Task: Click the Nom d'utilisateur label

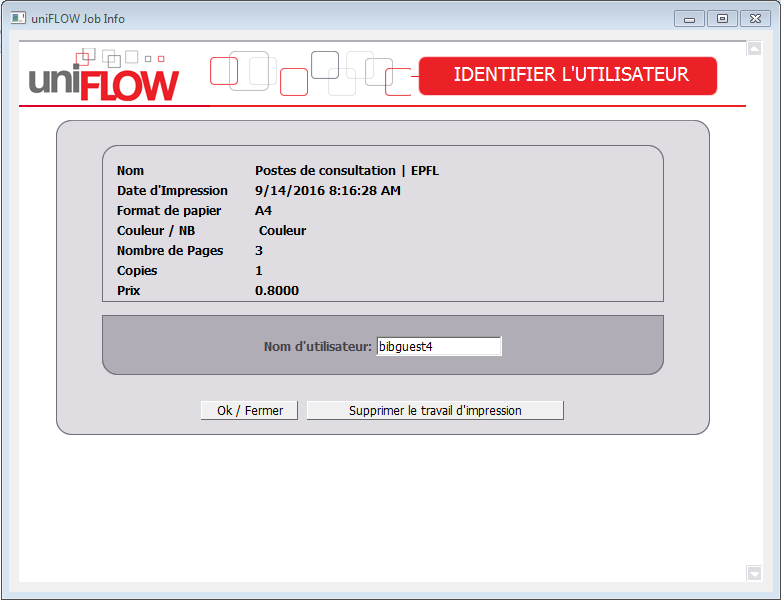Action: point(317,347)
